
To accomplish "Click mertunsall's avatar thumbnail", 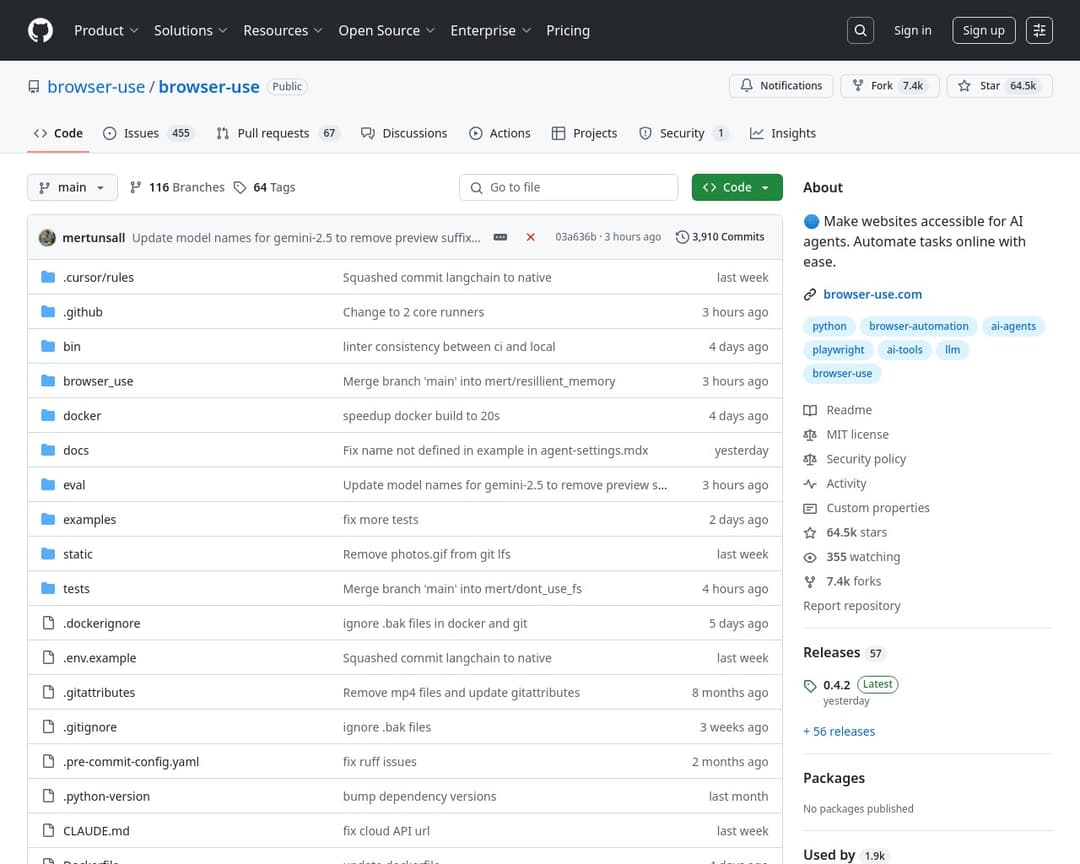I will [x=47, y=237].
